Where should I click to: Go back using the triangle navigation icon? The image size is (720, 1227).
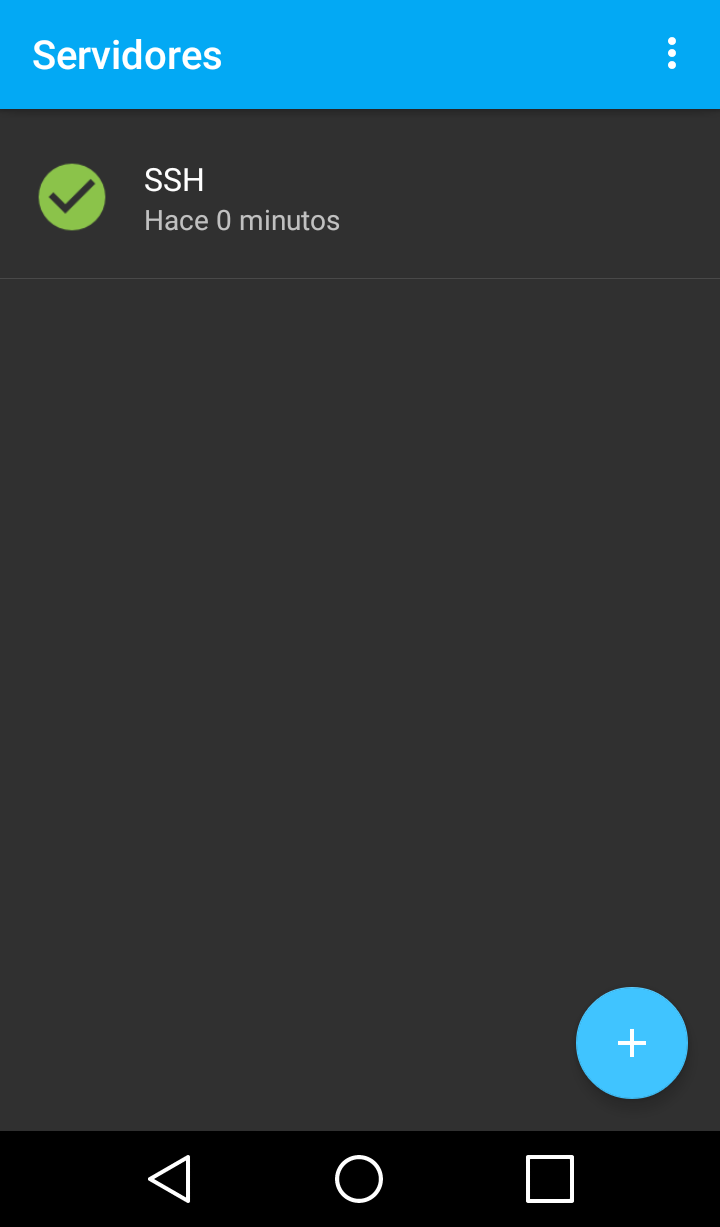pos(170,1179)
